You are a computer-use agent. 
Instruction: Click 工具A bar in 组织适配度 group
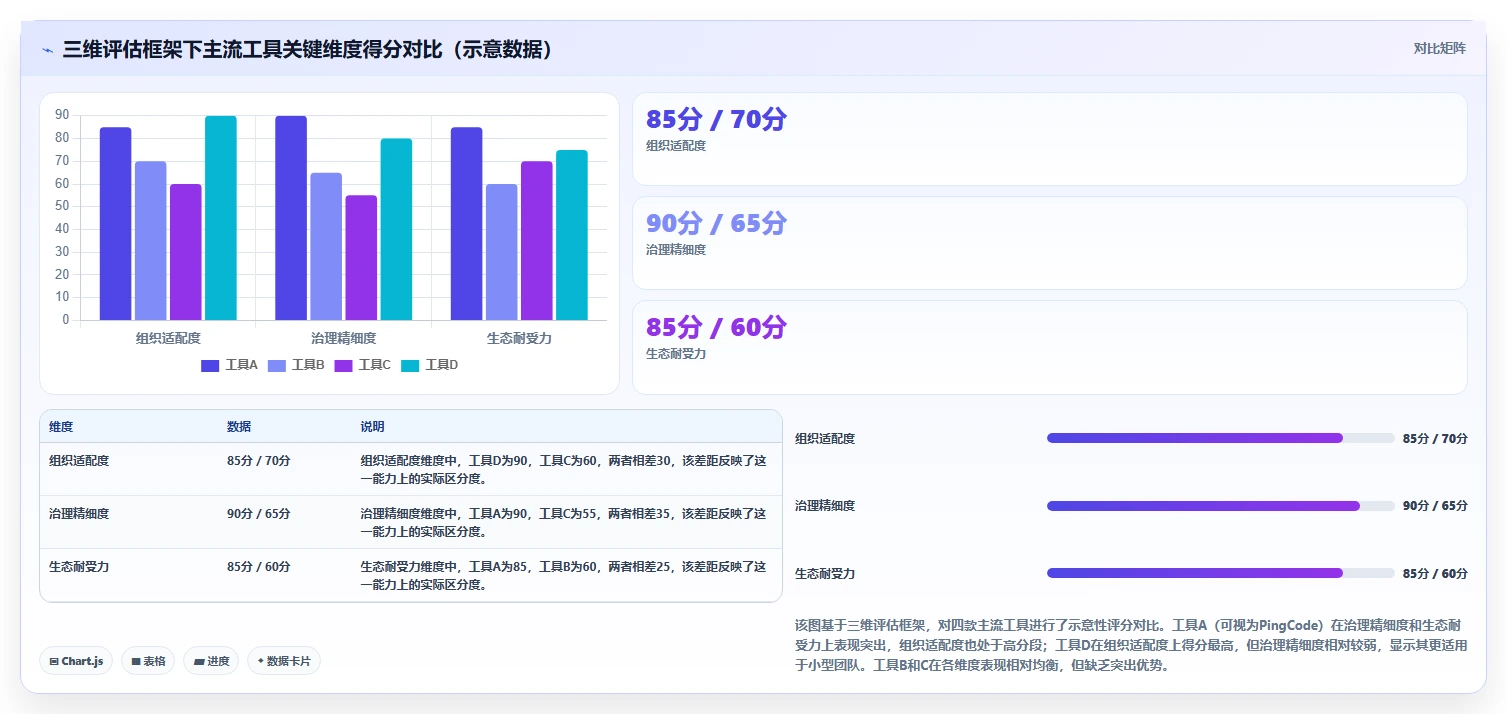115,224
